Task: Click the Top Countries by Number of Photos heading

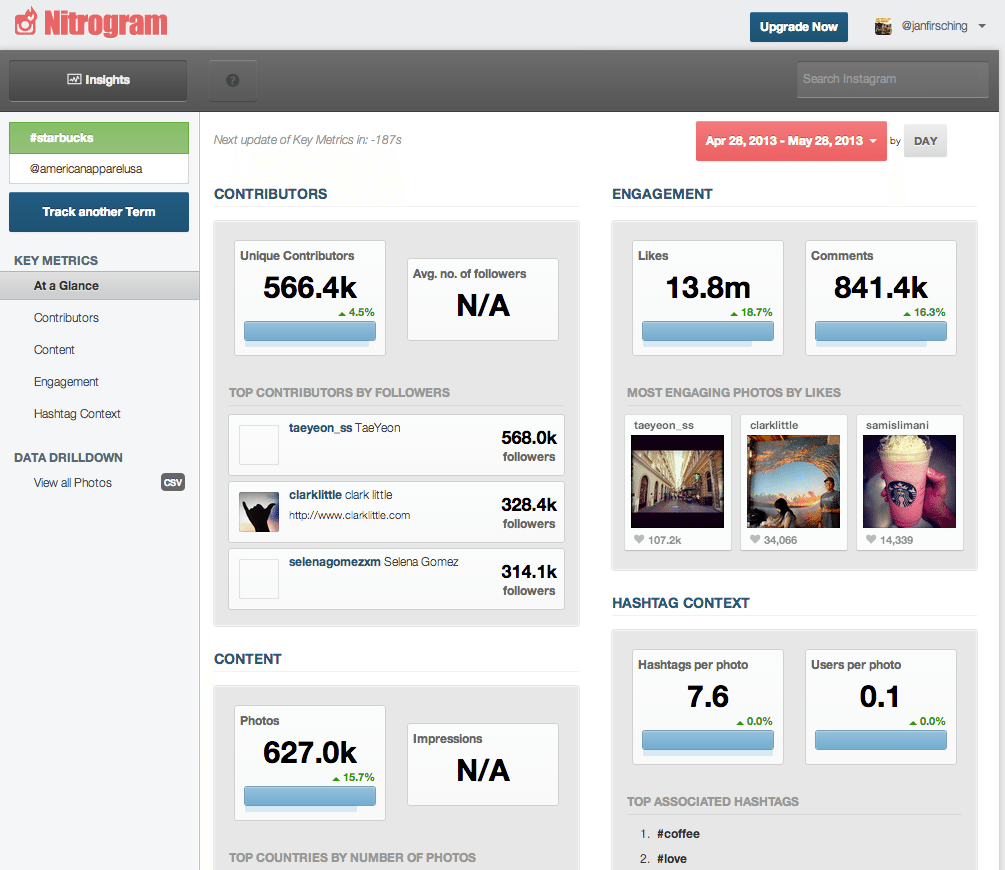Action: pyautogui.click(x=353, y=858)
